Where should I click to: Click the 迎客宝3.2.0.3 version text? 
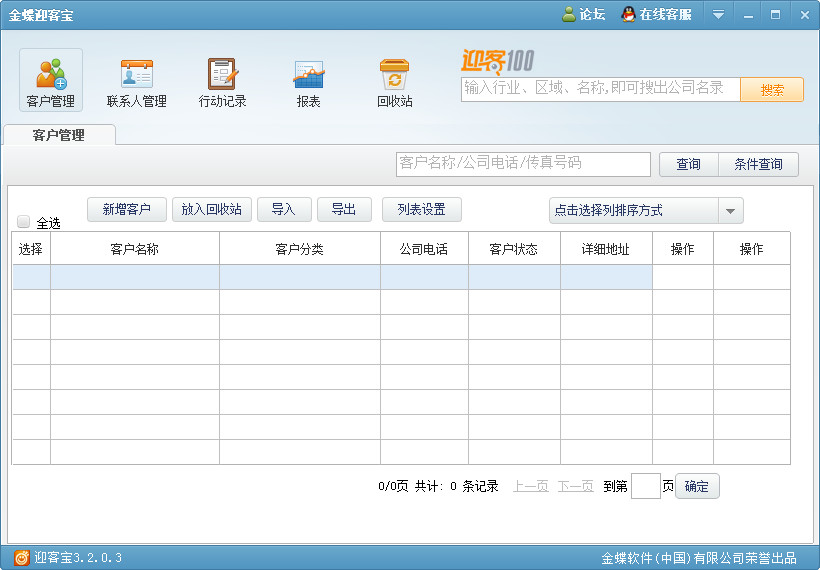click(78, 557)
